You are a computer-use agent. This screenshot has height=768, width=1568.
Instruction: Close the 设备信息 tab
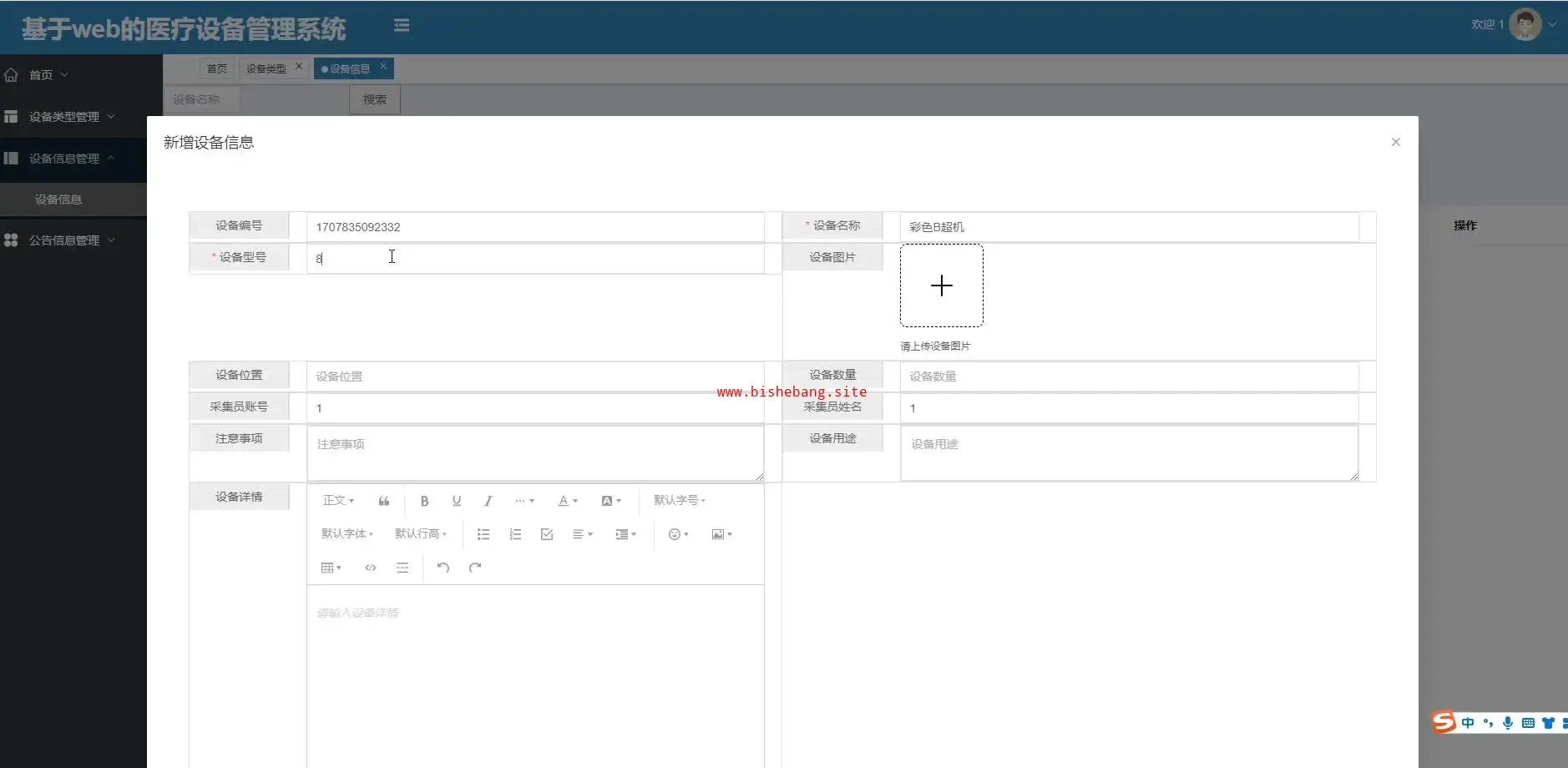(x=383, y=66)
